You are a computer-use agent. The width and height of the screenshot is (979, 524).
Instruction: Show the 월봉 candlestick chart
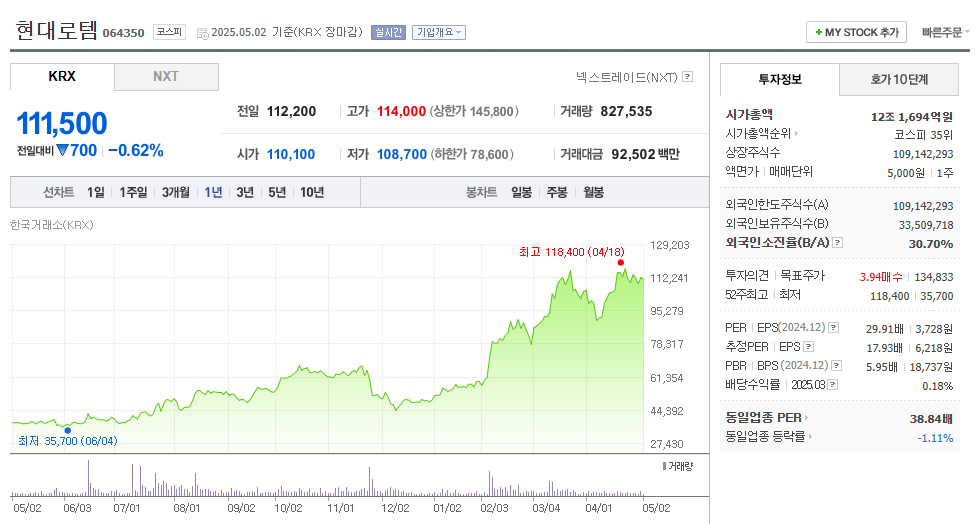click(593, 192)
